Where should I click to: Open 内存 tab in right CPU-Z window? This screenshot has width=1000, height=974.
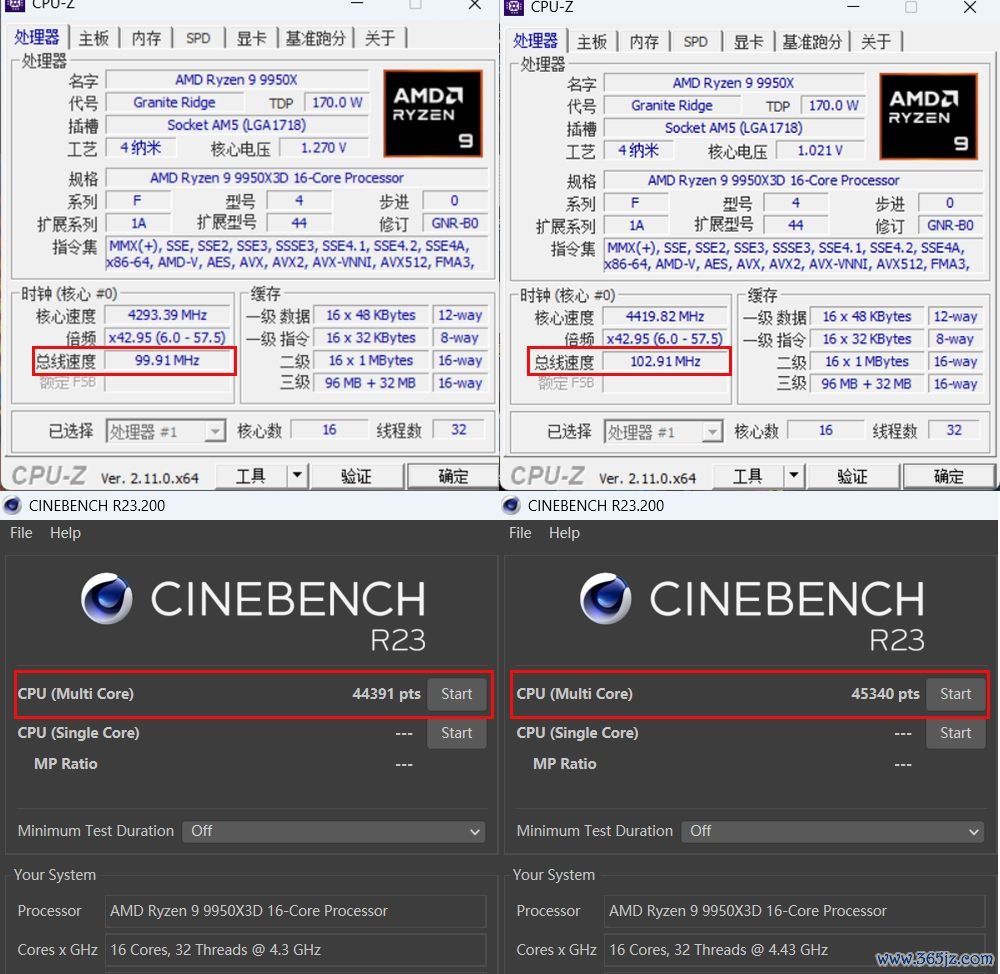pos(644,42)
